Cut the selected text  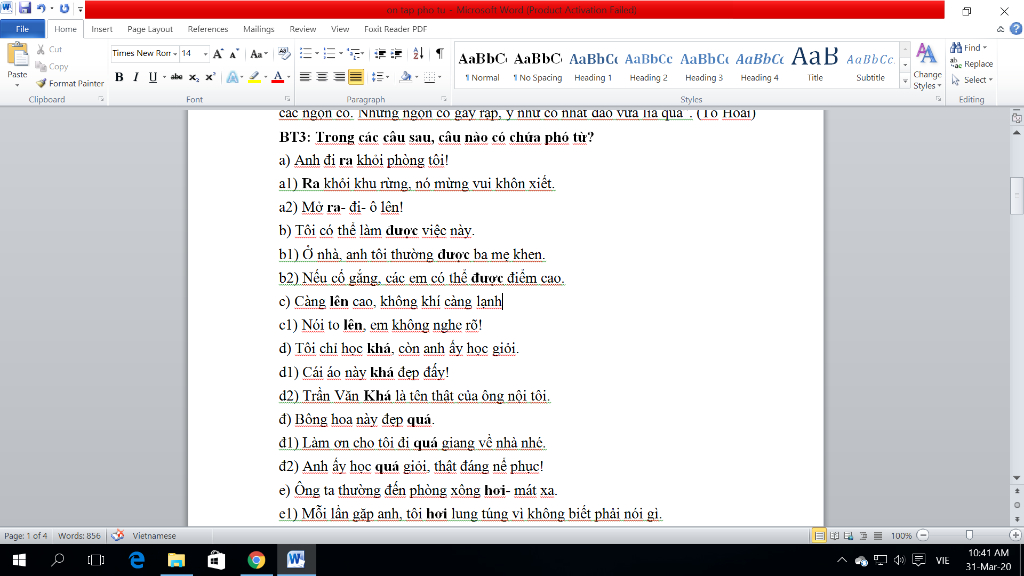[49, 49]
